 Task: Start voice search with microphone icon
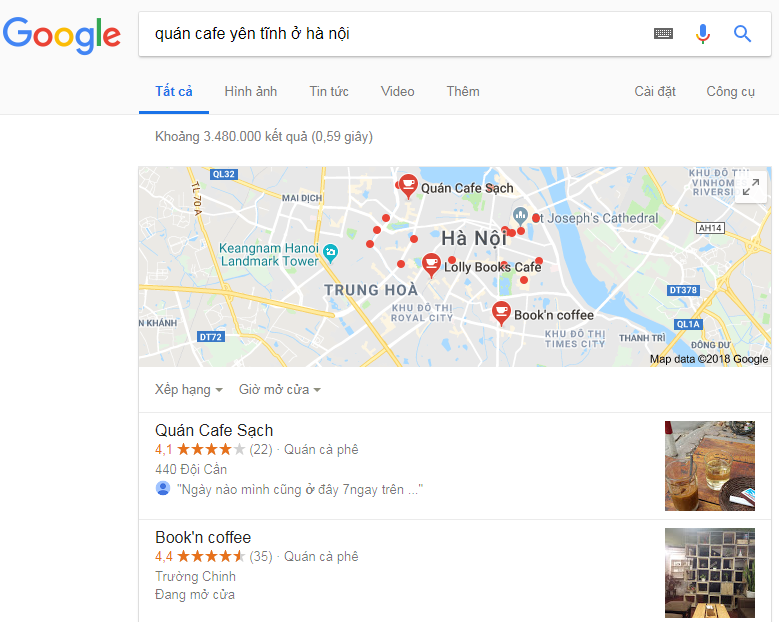(x=702, y=34)
